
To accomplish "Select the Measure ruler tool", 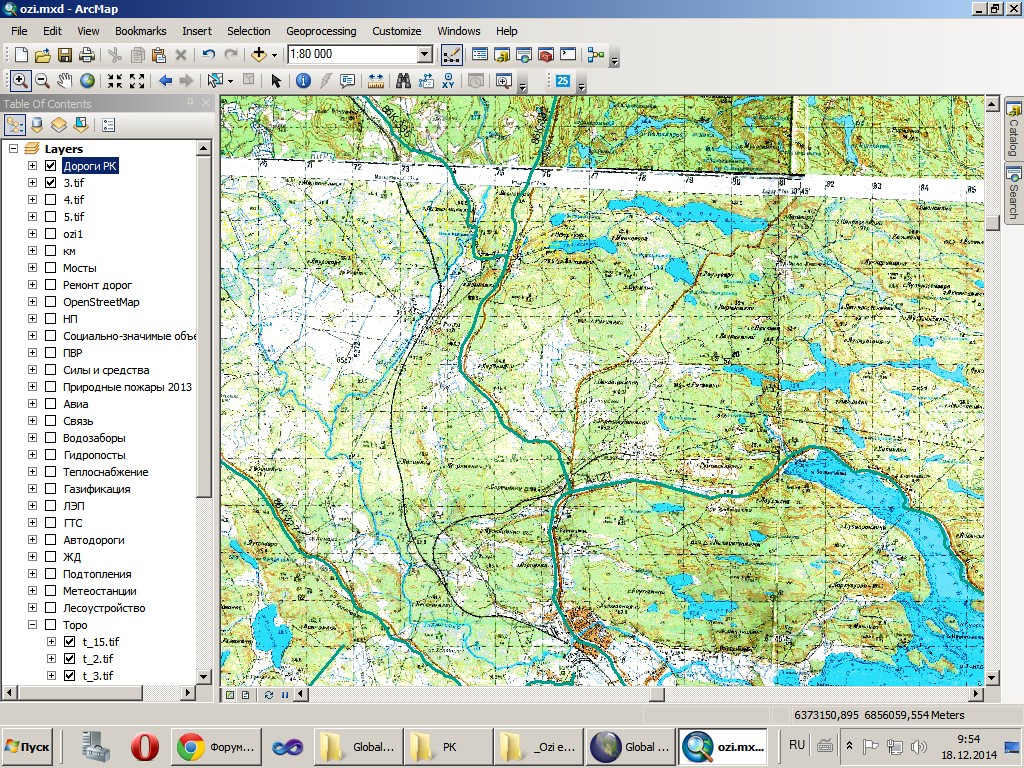I will (x=376, y=81).
